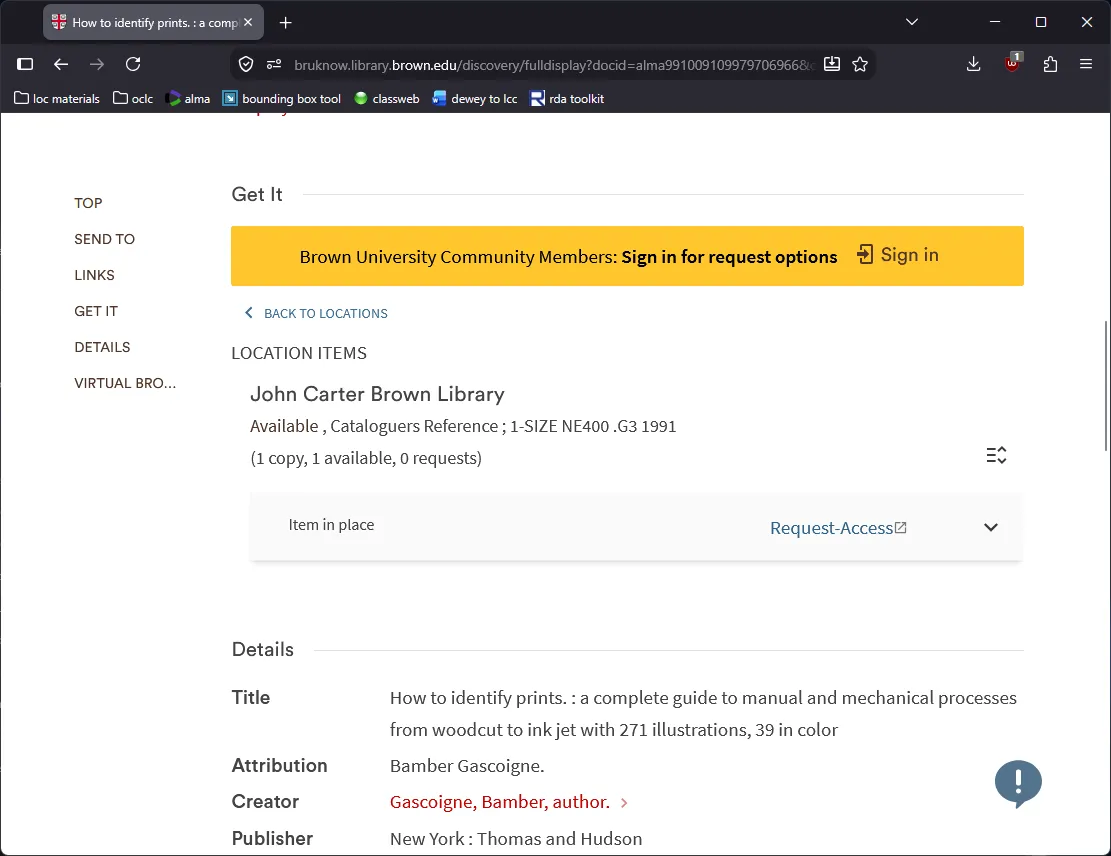The height and width of the screenshot is (856, 1111).
Task: Bookmark this page with the star icon
Action: point(860,64)
